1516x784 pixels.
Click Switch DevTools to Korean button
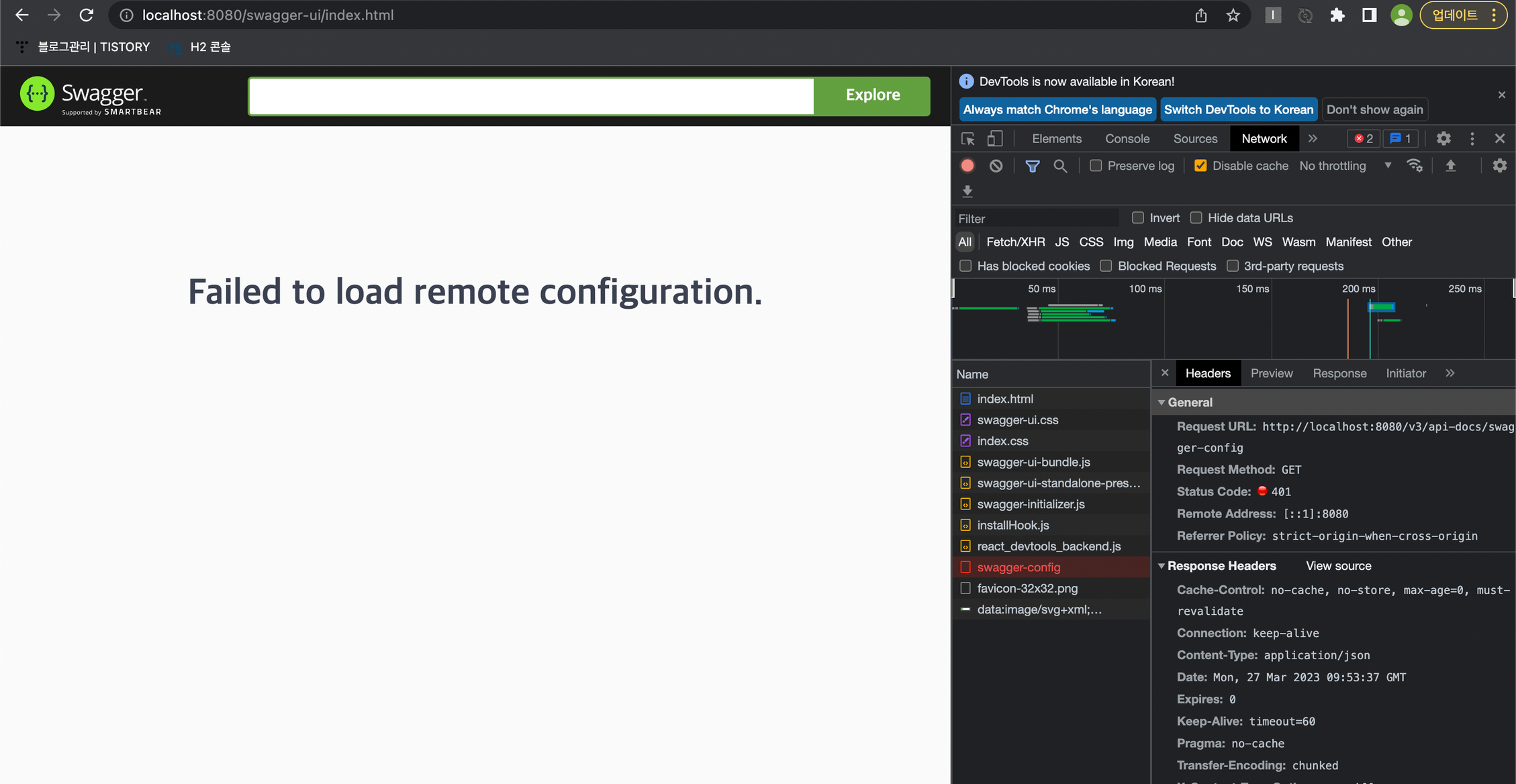point(1238,110)
